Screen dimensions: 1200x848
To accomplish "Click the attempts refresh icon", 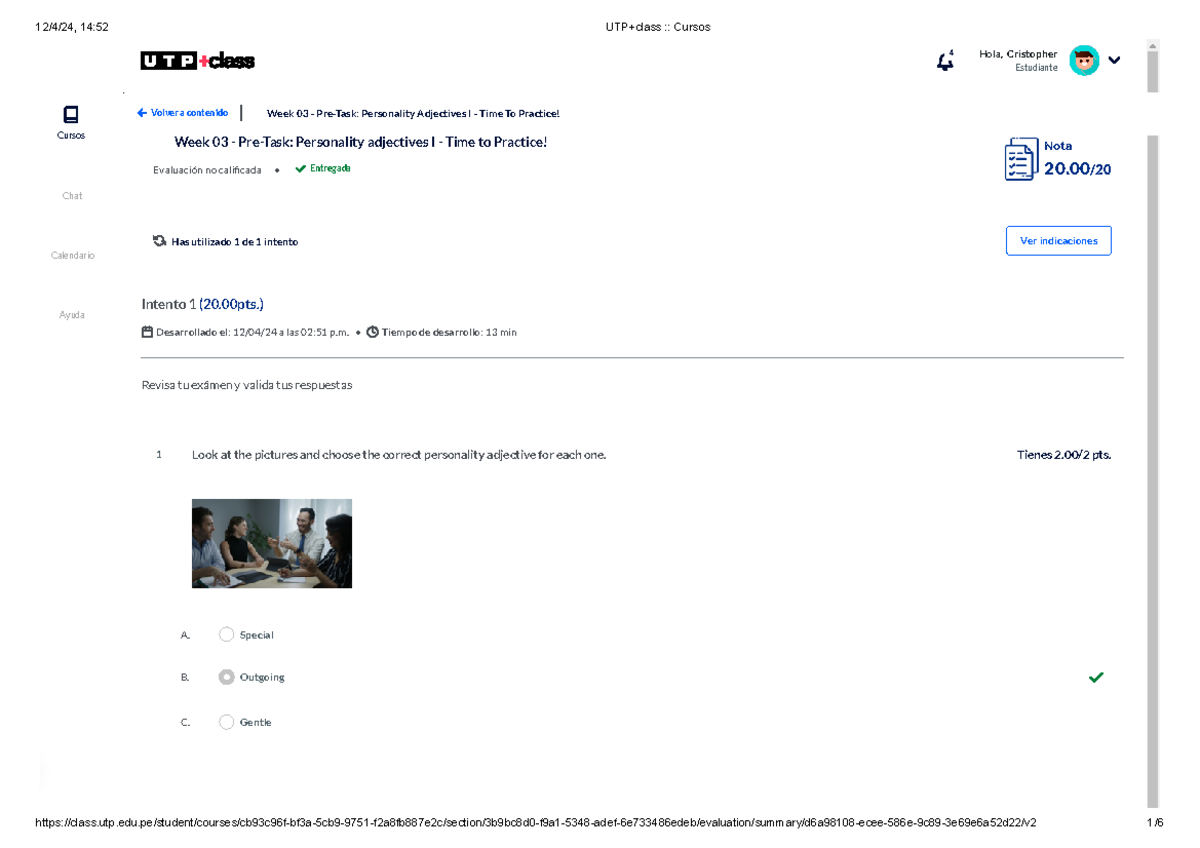I will click(x=159, y=241).
